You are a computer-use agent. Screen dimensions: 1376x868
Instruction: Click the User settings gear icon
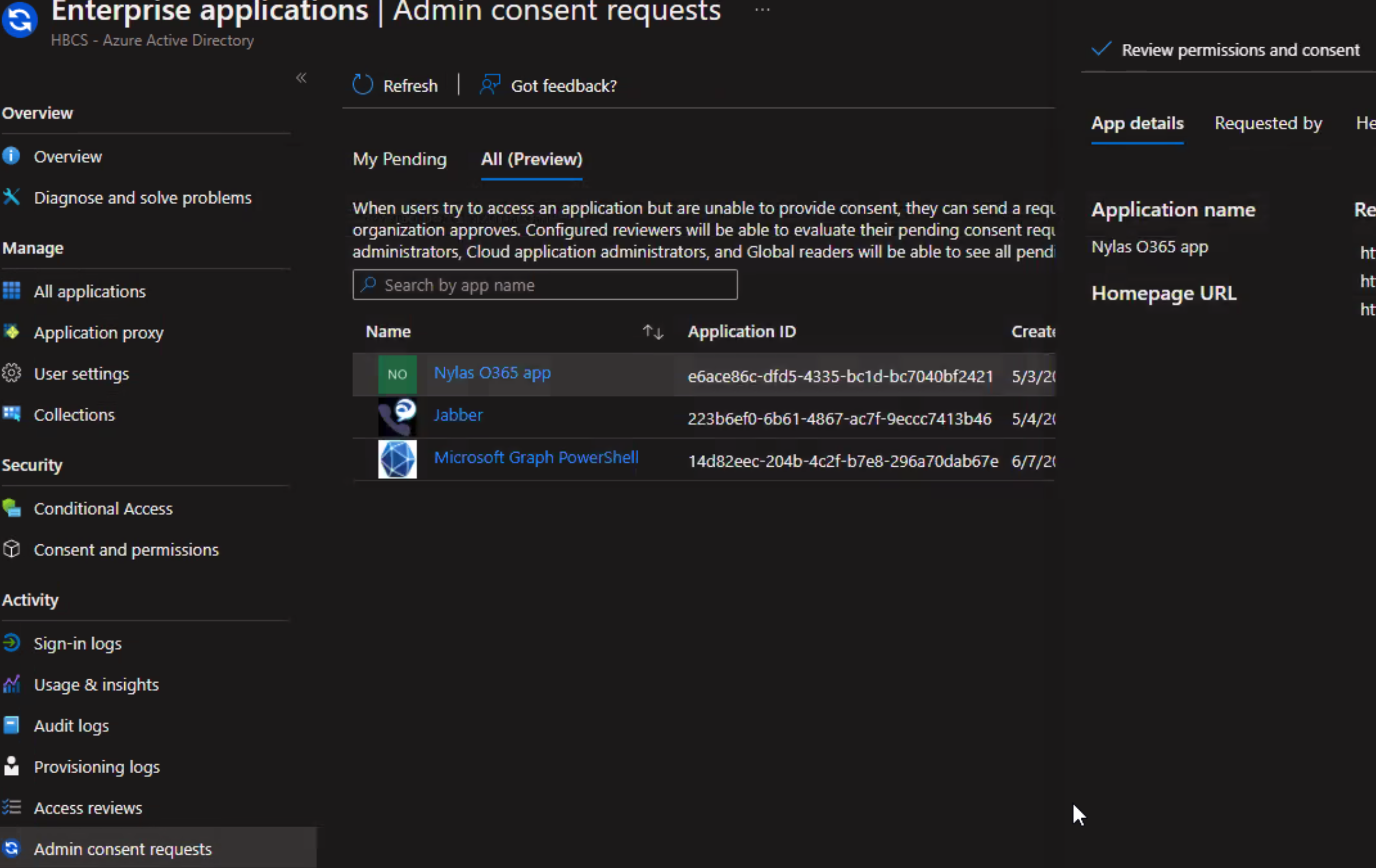(11, 372)
